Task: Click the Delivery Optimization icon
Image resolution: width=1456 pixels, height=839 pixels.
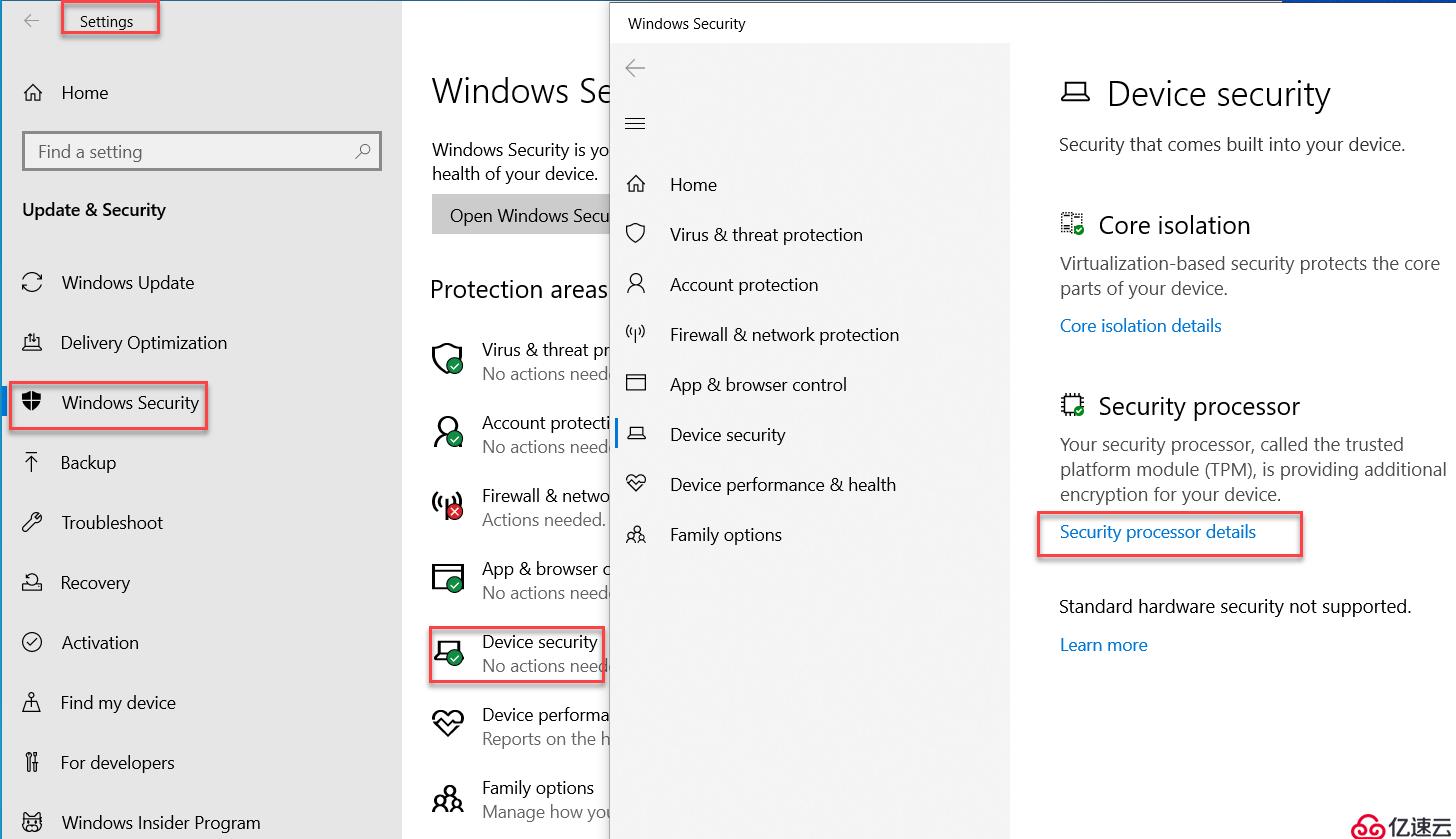Action: coord(32,343)
